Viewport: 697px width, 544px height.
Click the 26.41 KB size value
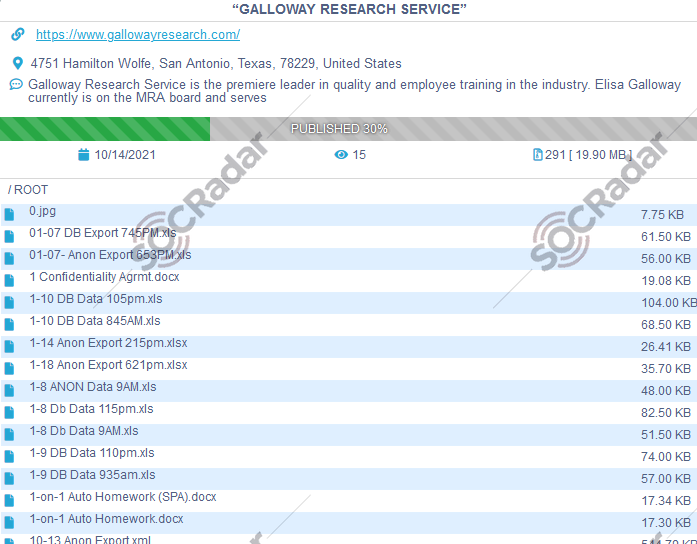click(x=665, y=347)
